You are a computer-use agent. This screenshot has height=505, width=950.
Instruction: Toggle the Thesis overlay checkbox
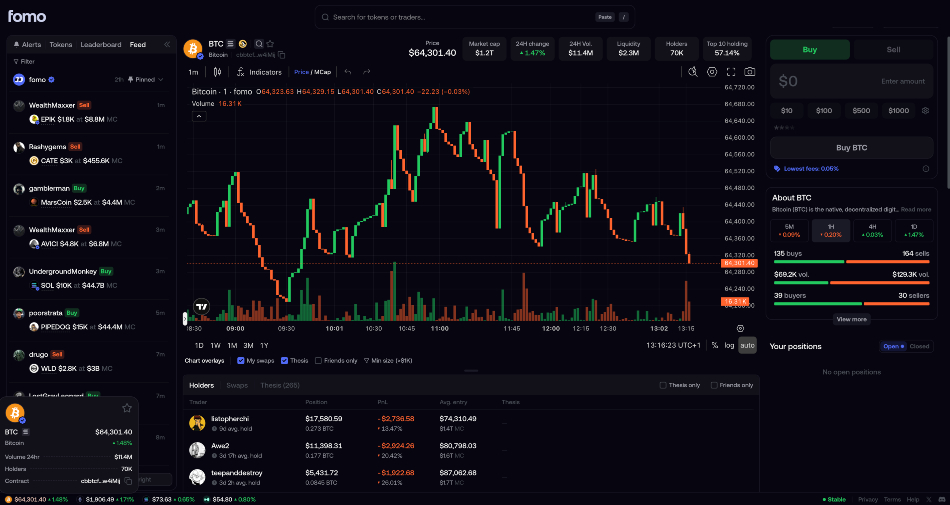(284, 361)
